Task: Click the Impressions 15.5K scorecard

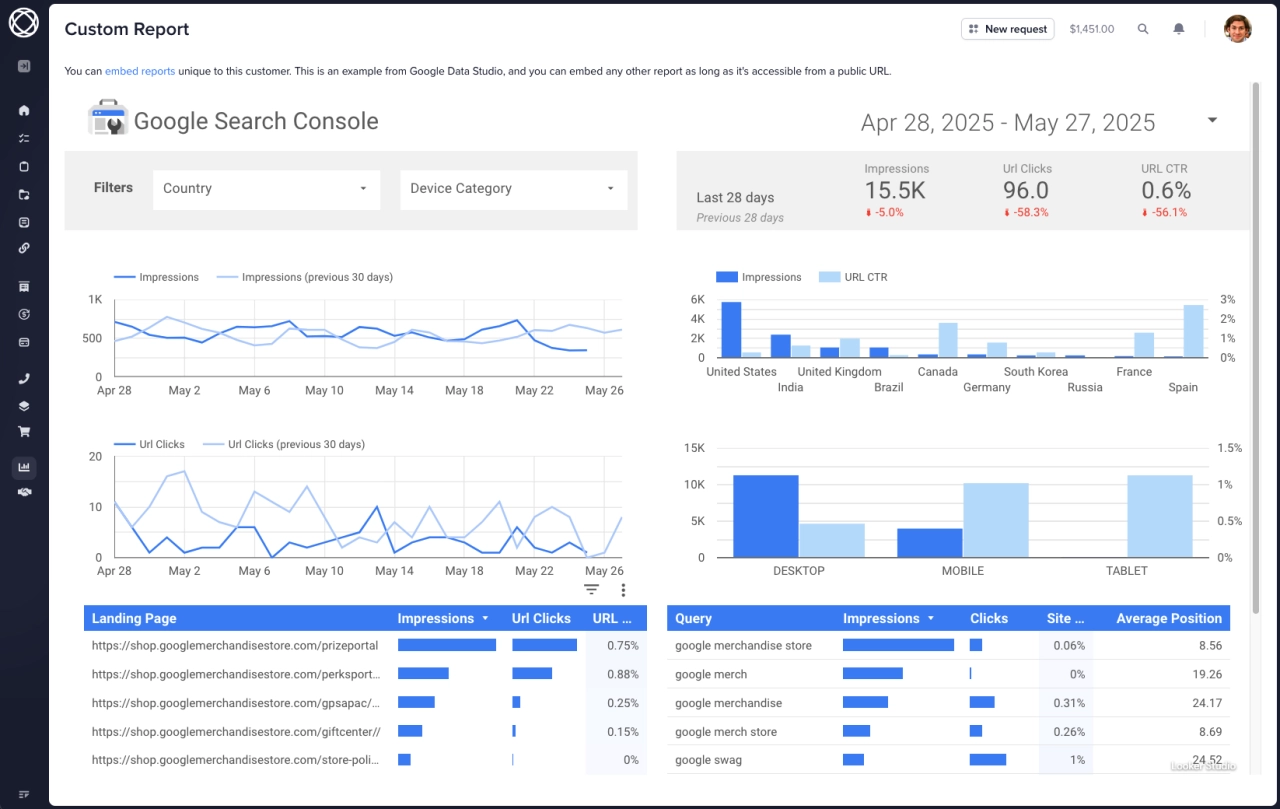Action: click(896, 190)
